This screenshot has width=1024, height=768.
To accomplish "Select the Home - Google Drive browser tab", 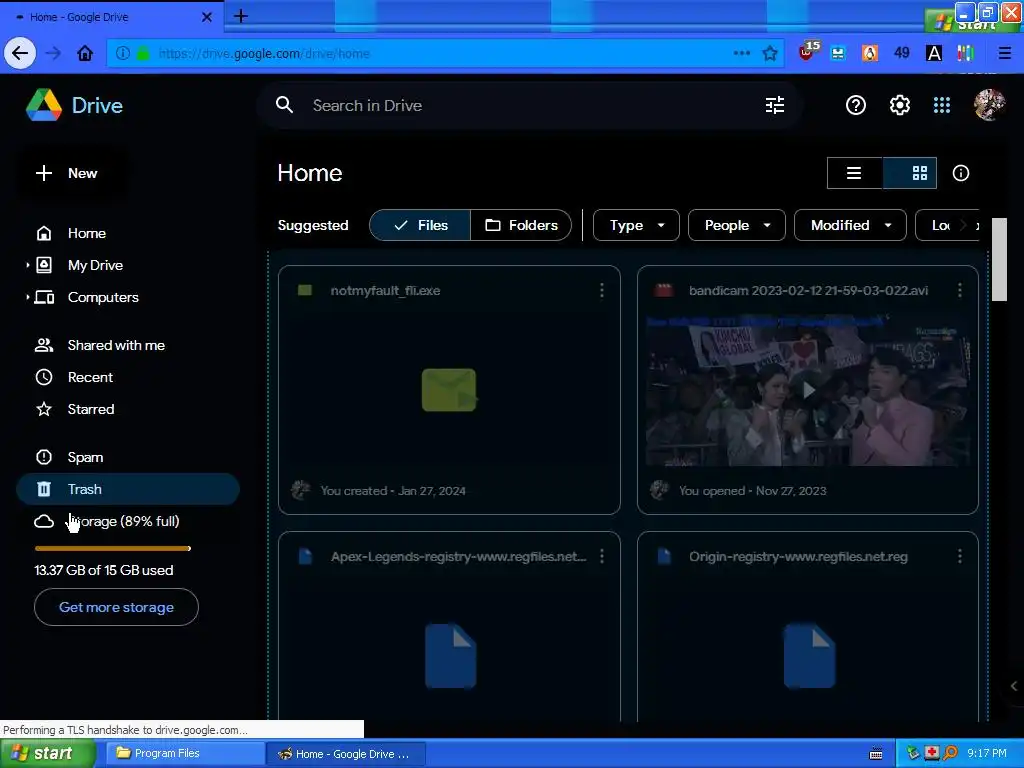I will click(111, 17).
